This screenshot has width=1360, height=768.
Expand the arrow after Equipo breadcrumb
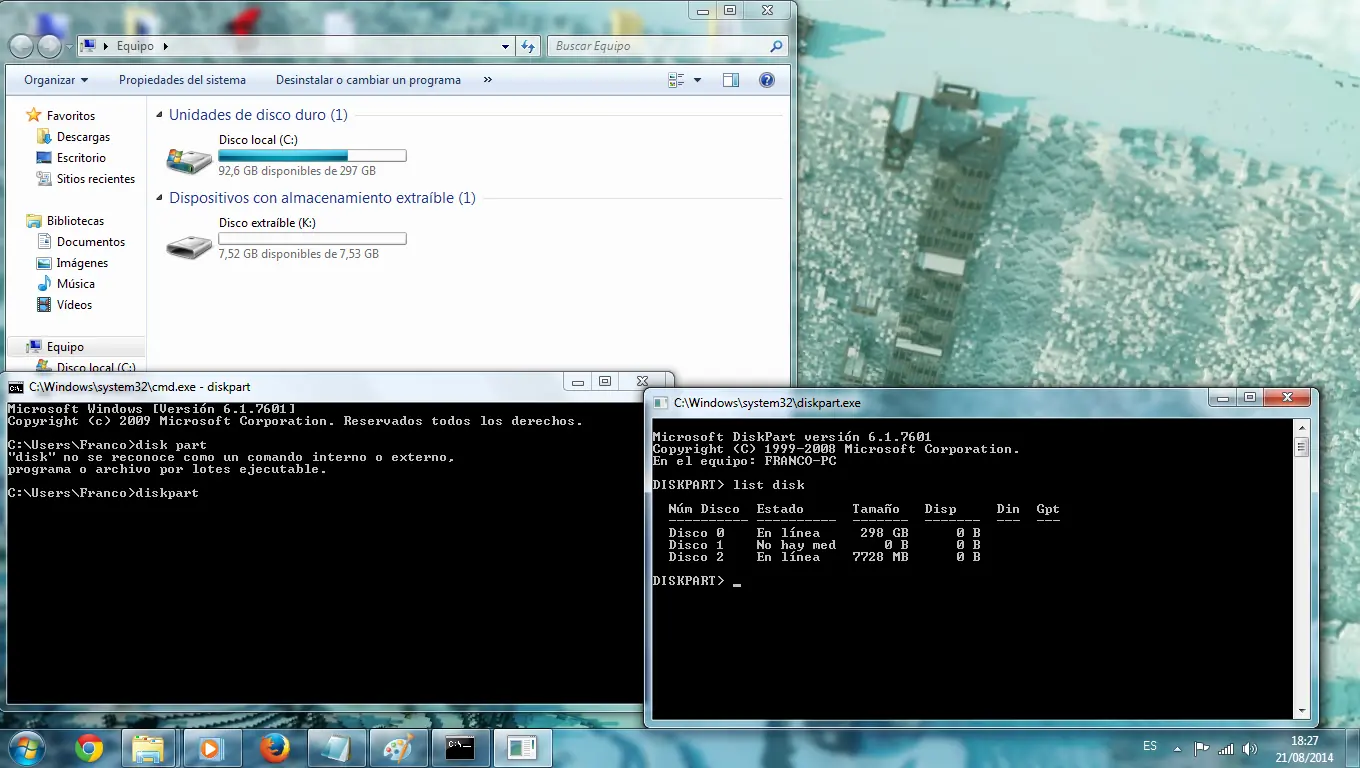165,46
